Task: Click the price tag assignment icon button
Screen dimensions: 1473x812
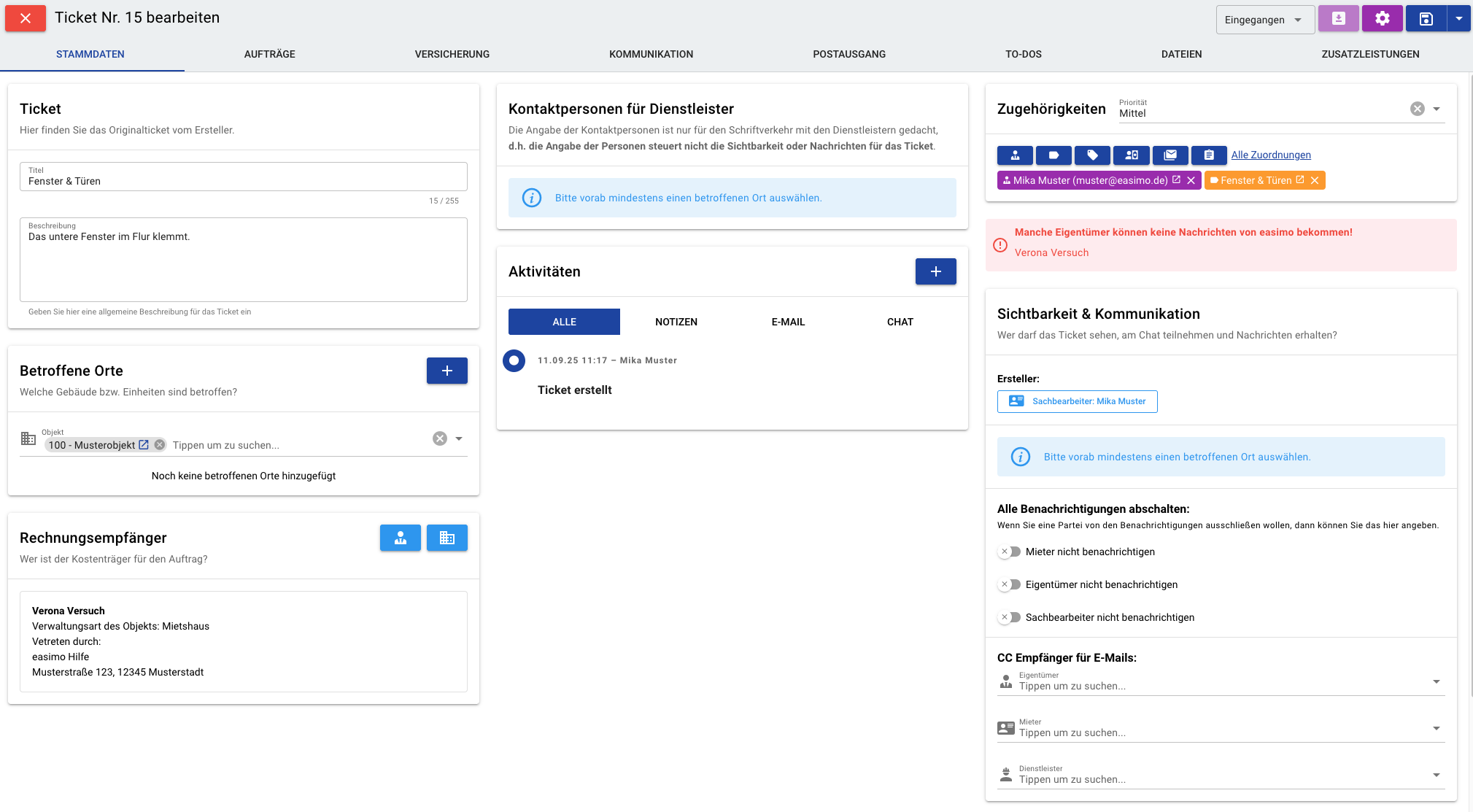Action: (1092, 155)
